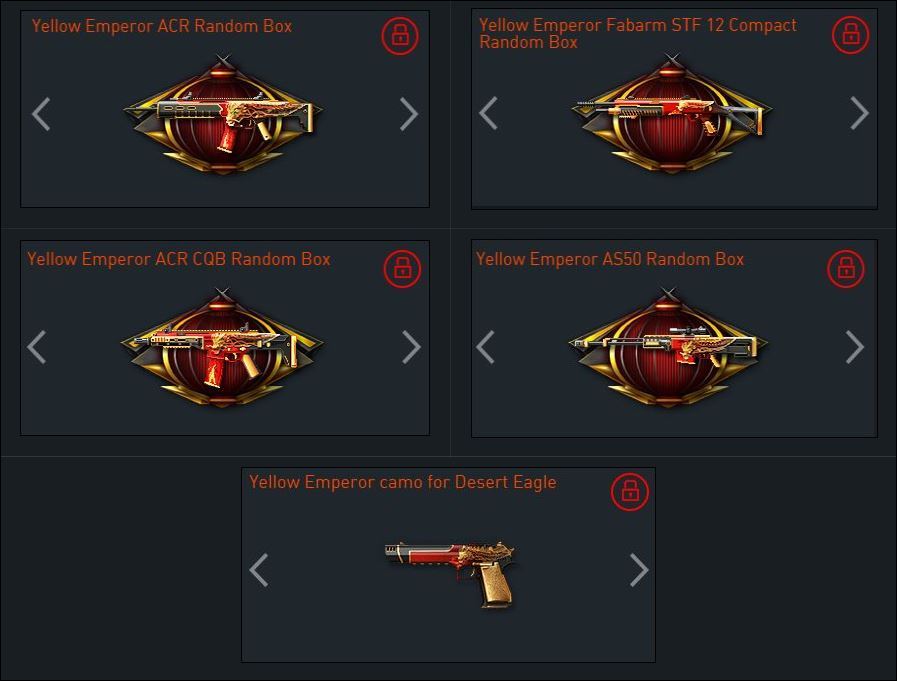View next Desert Eagle camo slide

click(x=638, y=570)
